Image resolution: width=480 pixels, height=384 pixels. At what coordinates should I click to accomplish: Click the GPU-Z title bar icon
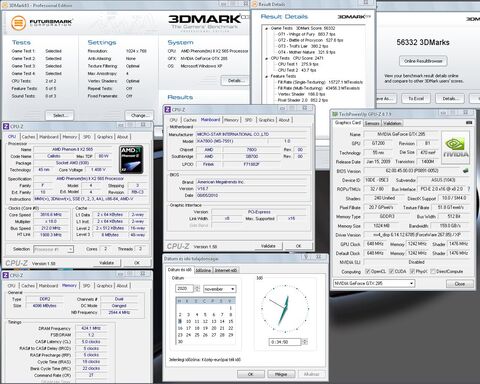pos(334,114)
